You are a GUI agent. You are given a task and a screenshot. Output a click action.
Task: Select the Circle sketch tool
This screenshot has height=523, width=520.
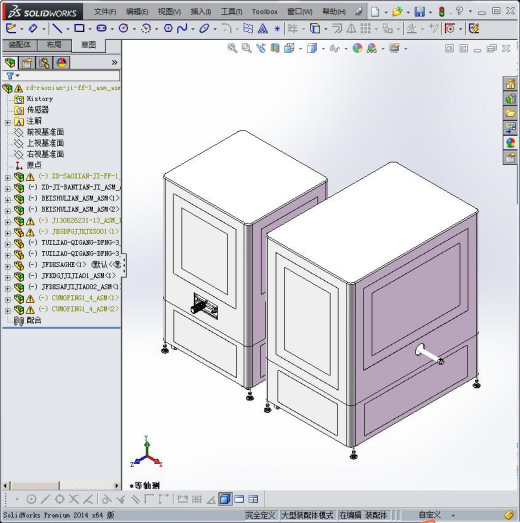point(124,28)
